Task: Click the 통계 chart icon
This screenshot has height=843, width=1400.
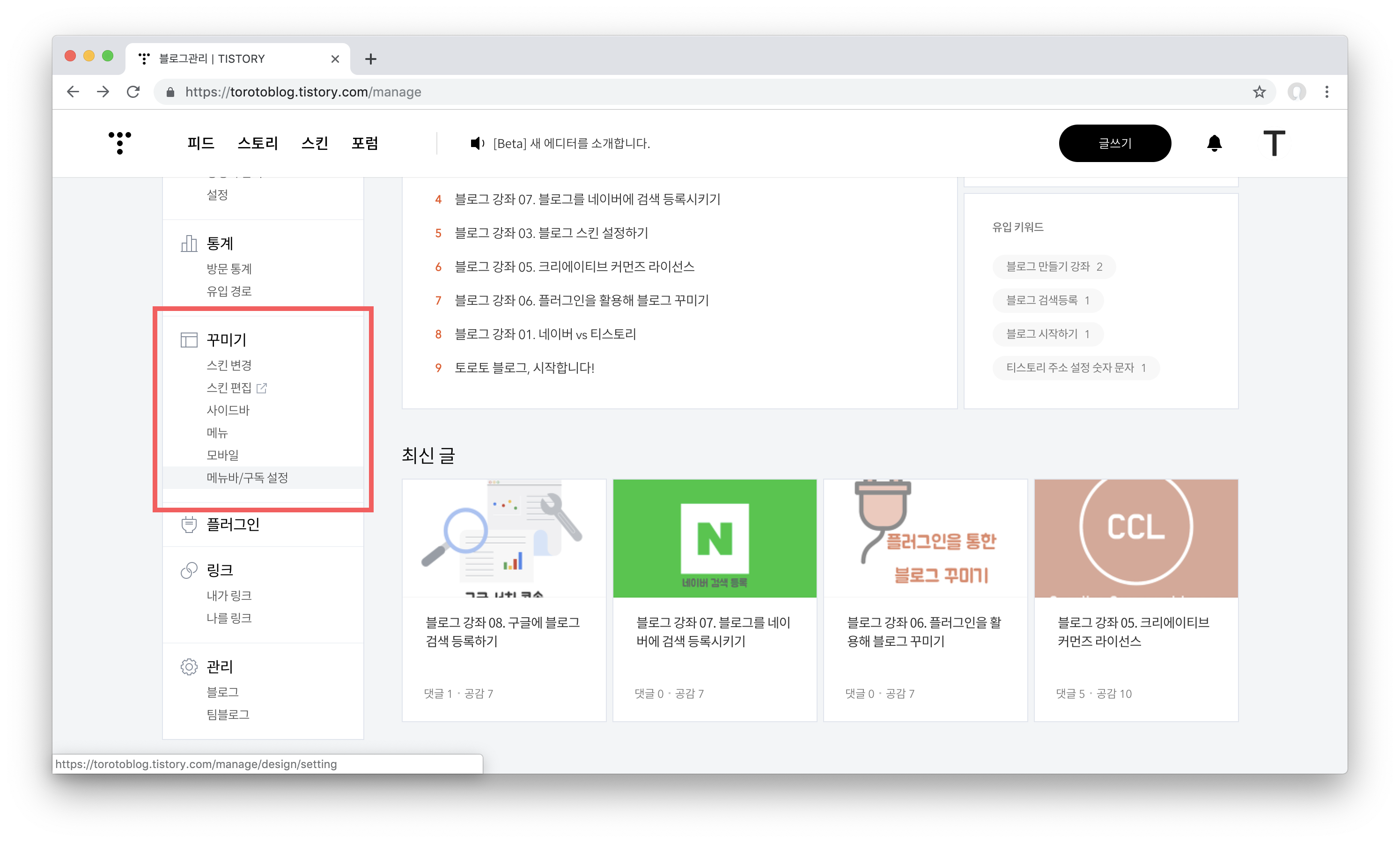Action: (x=189, y=244)
